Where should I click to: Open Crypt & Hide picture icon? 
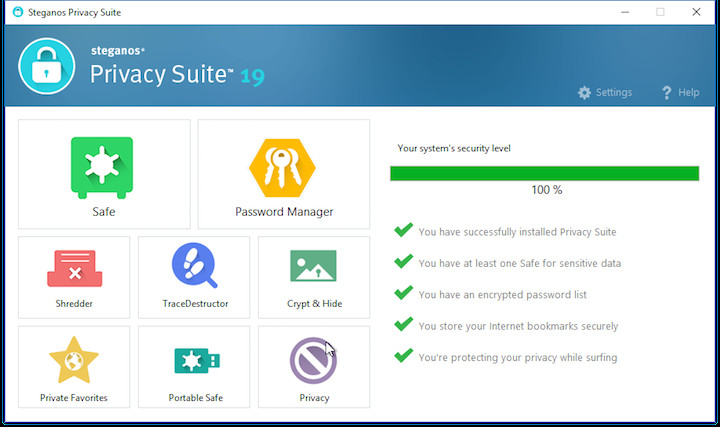314,266
